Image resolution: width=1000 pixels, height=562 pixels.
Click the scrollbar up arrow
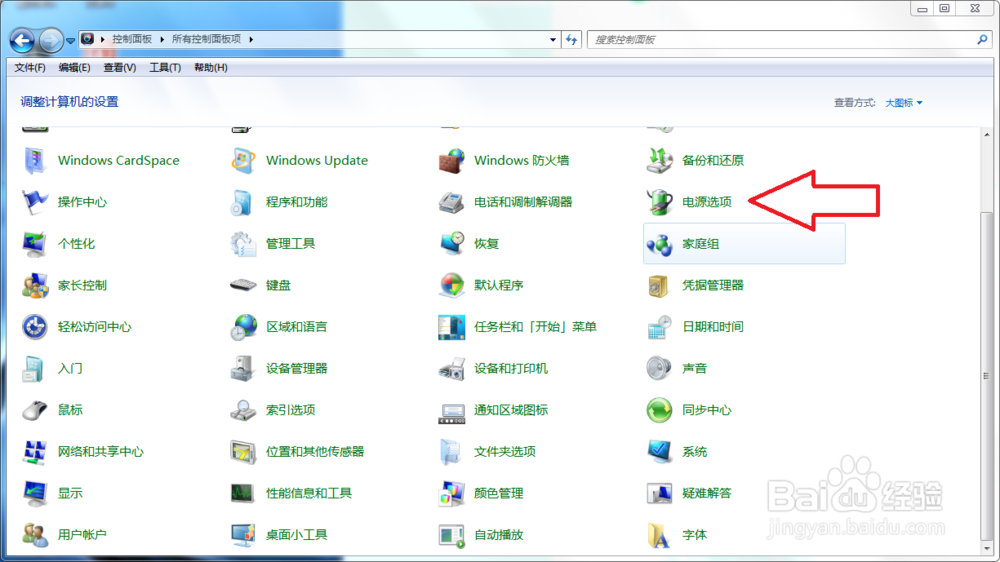point(987,135)
